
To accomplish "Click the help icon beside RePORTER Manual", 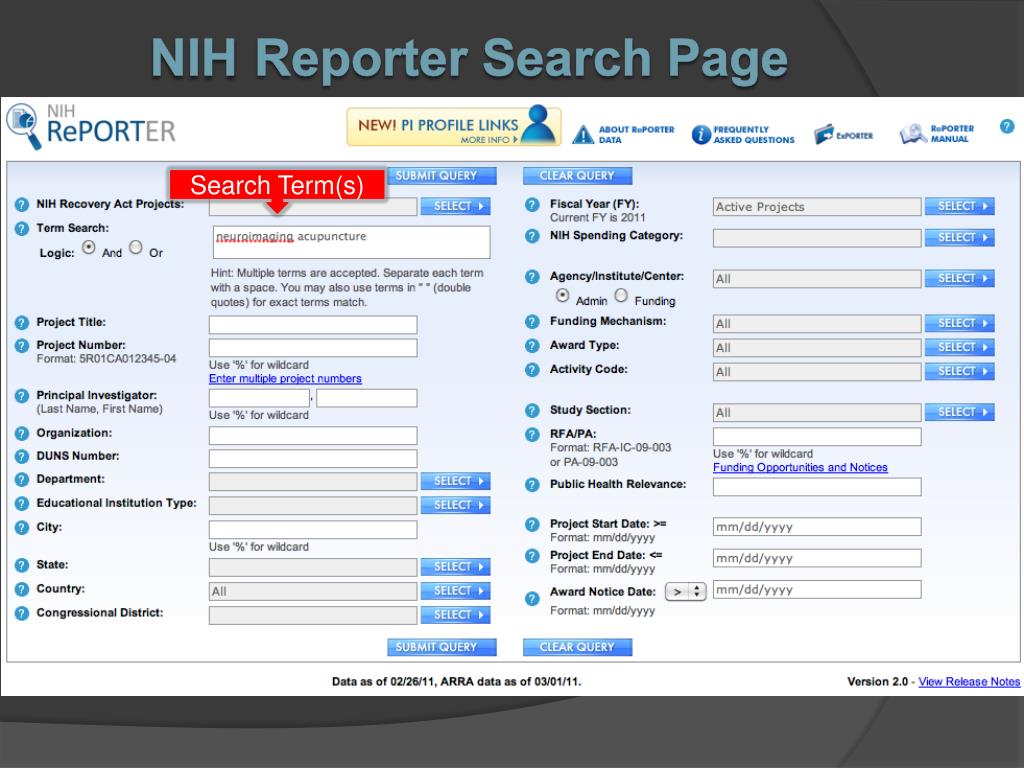I will pyautogui.click(x=1006, y=126).
